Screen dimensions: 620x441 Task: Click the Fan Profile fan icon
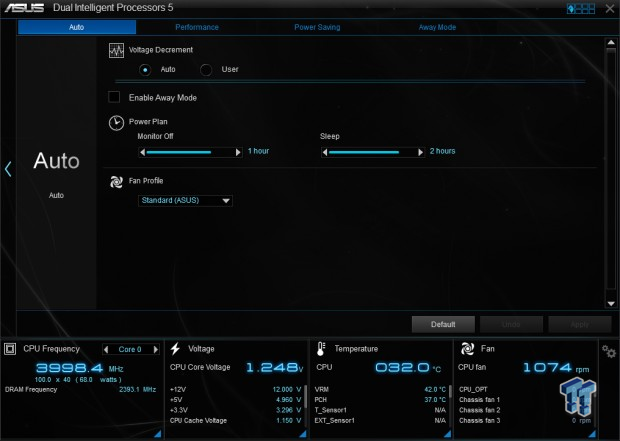tap(116, 182)
